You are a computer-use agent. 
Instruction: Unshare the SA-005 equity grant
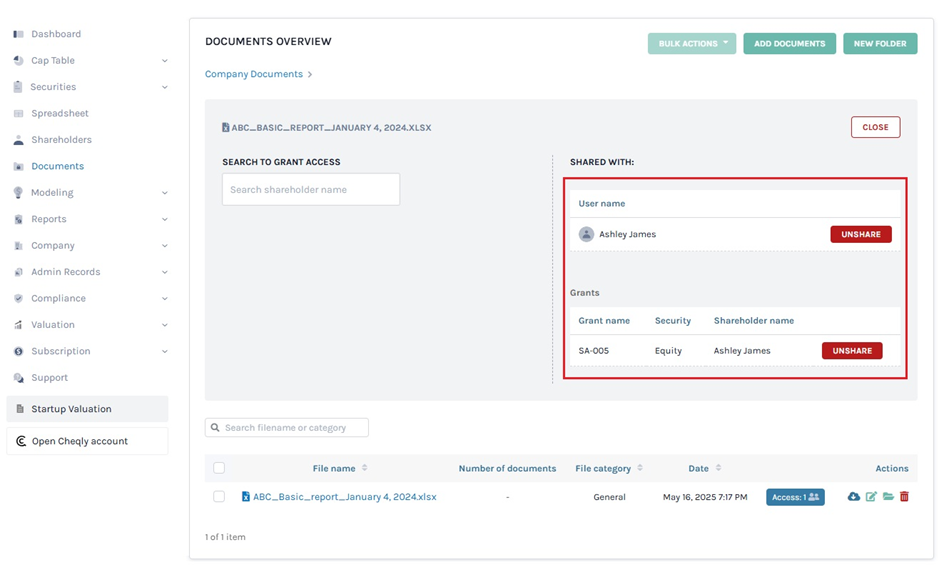click(x=851, y=351)
